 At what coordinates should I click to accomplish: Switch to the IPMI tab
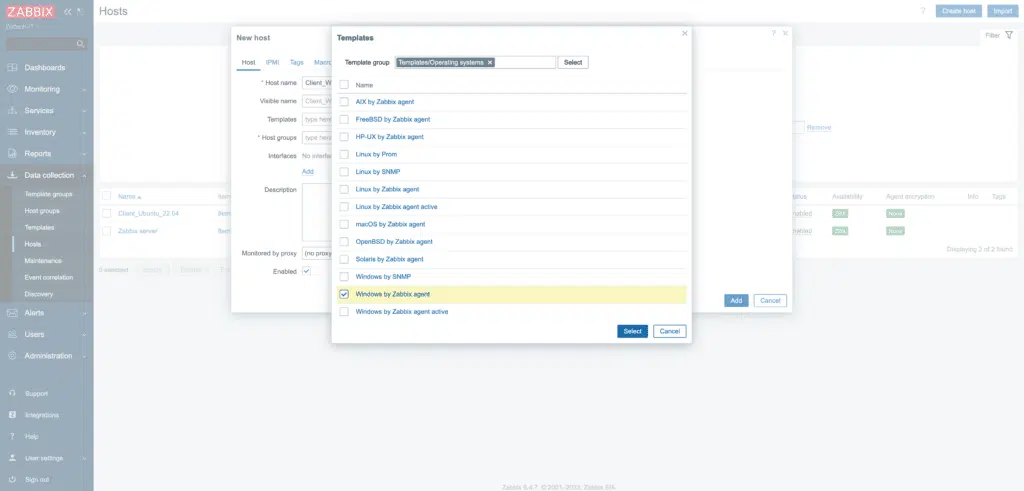[272, 63]
